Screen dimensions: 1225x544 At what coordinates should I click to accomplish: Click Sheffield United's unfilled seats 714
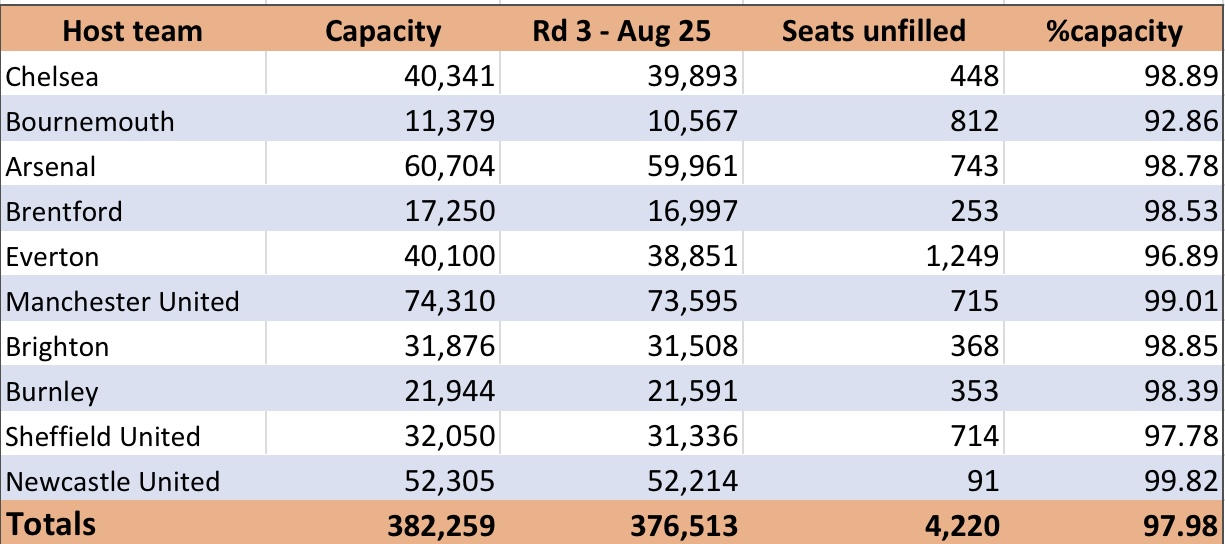pyautogui.click(x=873, y=437)
